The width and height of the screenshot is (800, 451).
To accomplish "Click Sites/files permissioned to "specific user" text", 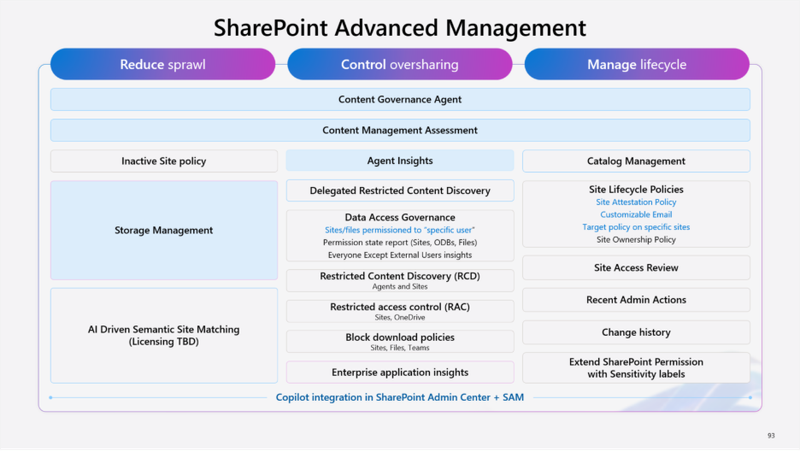I will click(400, 230).
